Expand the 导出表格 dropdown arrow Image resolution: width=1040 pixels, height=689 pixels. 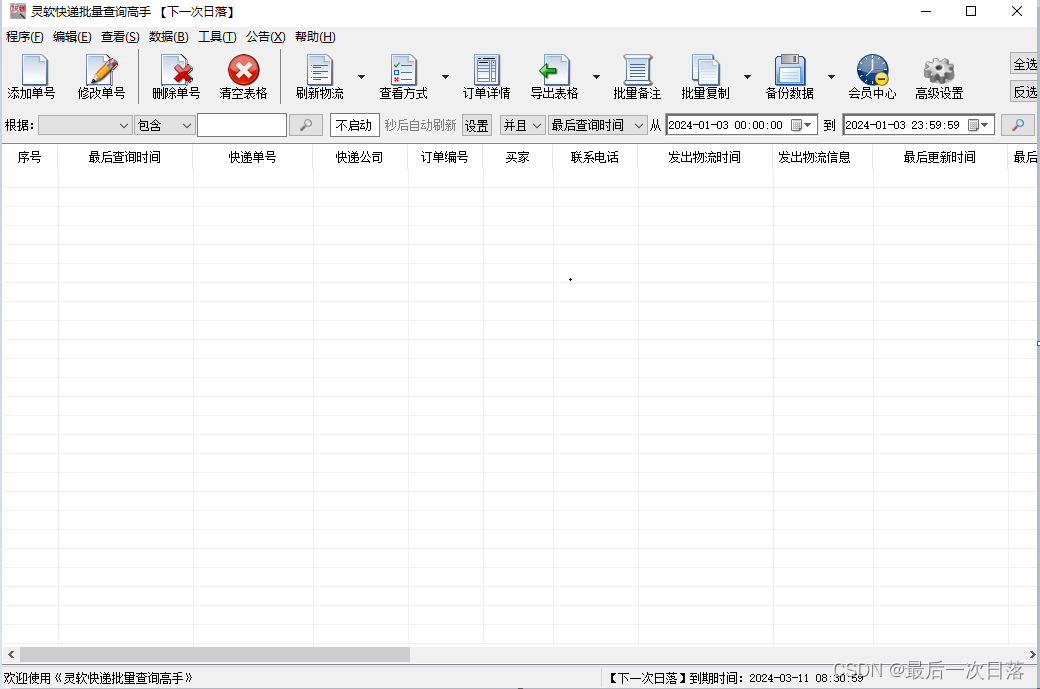click(x=596, y=77)
